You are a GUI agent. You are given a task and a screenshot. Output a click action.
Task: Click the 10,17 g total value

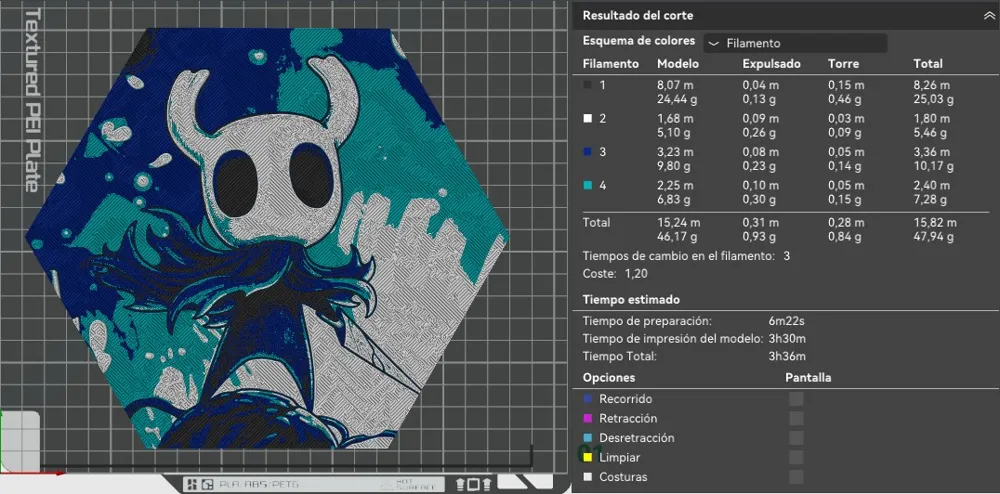point(933,167)
